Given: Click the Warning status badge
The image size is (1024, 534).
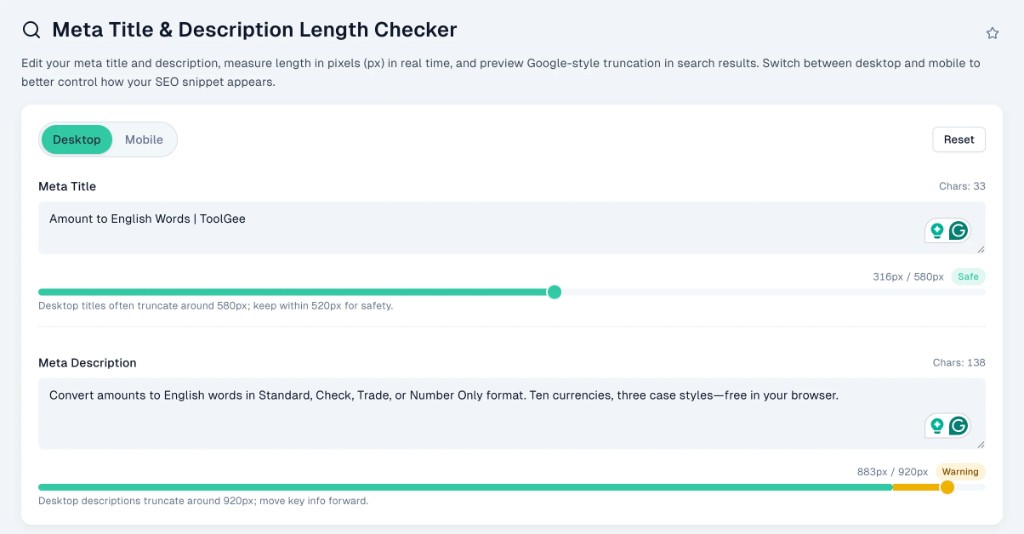Looking at the screenshot, I should (960, 472).
